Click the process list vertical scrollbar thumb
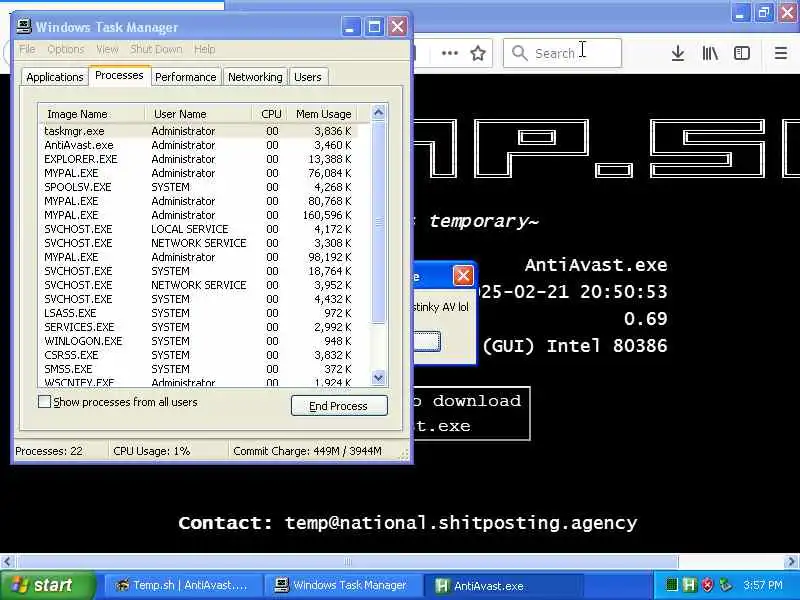The height and width of the screenshot is (600, 800). click(379, 222)
